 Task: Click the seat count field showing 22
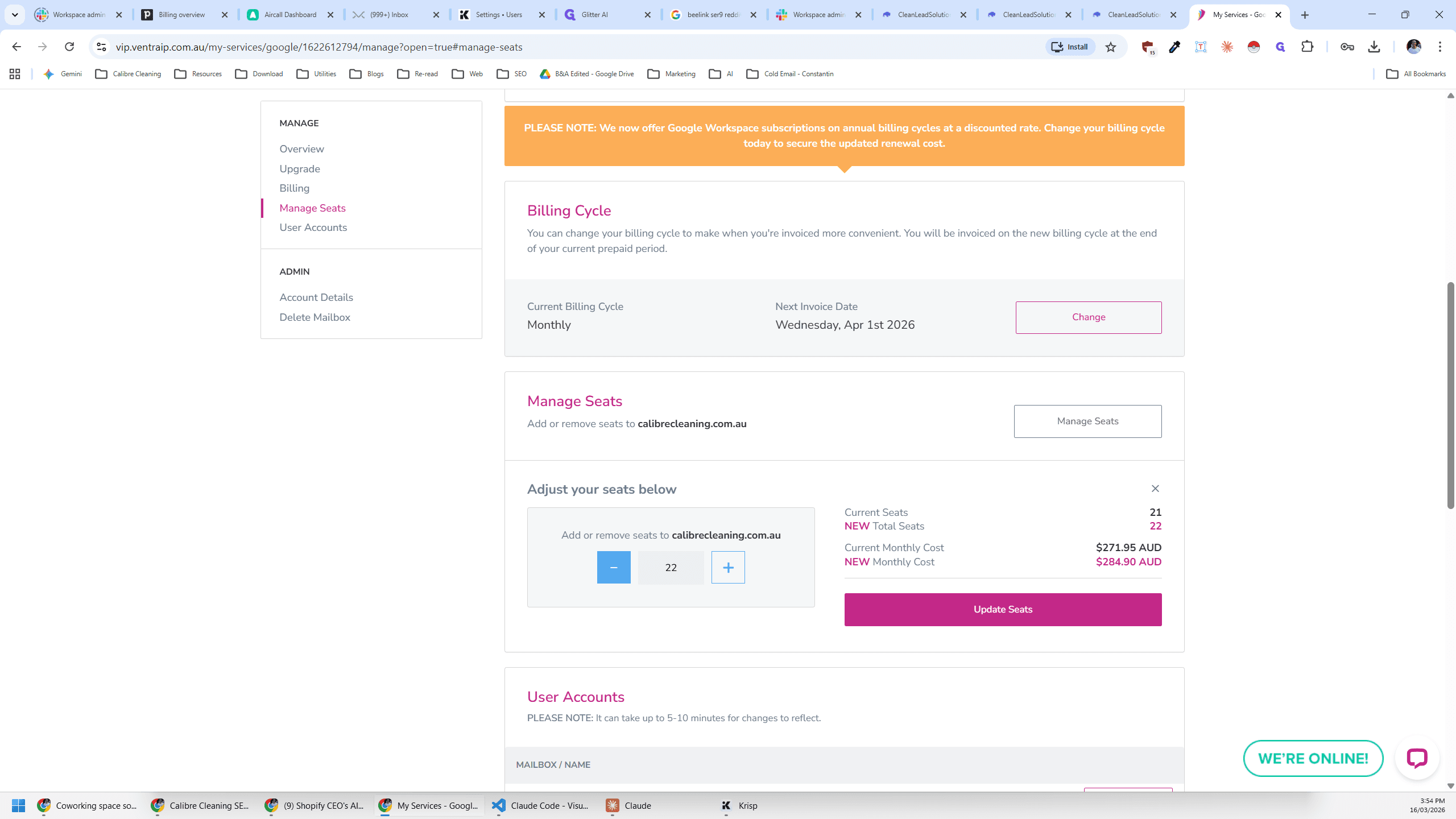[671, 568]
